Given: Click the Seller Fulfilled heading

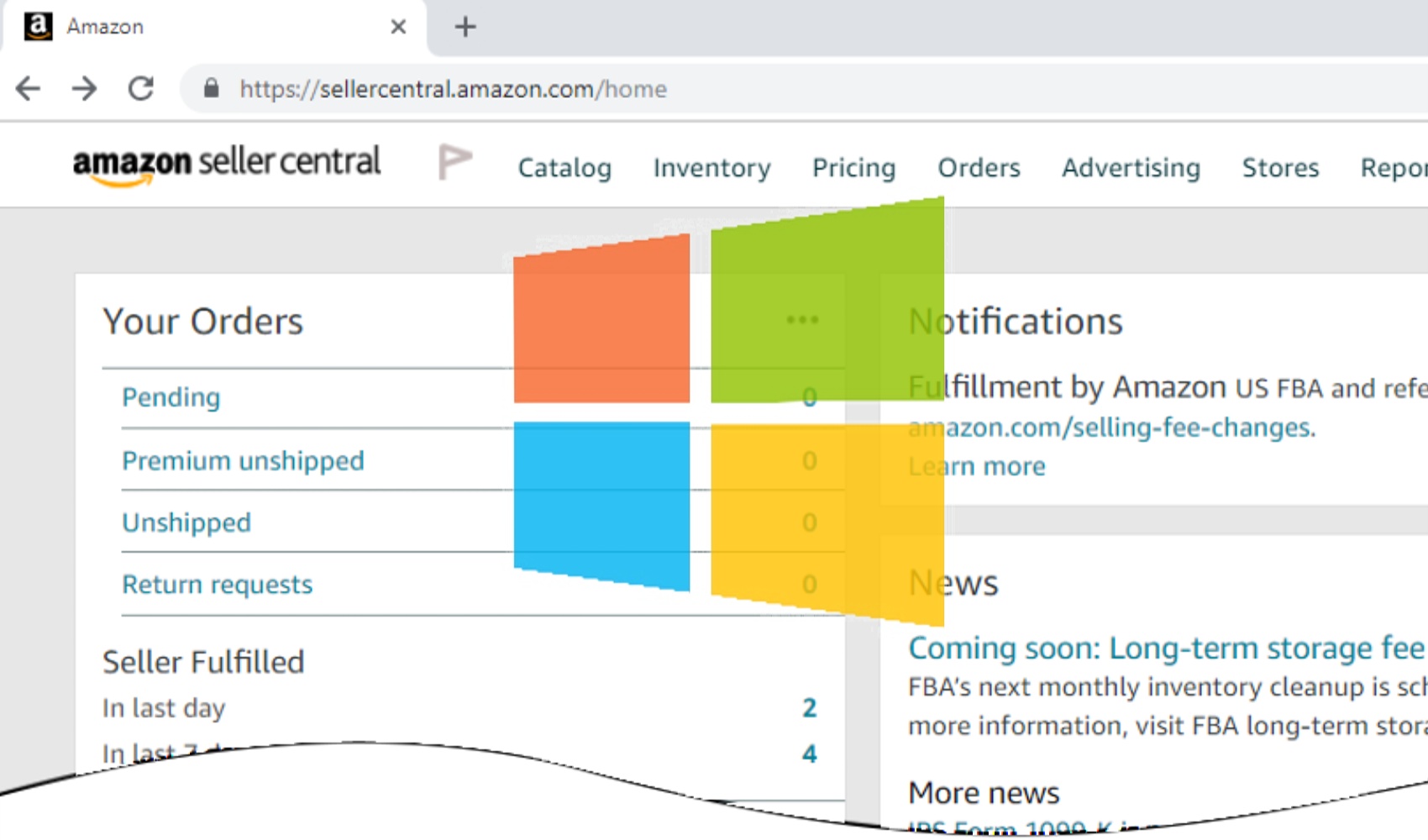Looking at the screenshot, I should [x=203, y=662].
